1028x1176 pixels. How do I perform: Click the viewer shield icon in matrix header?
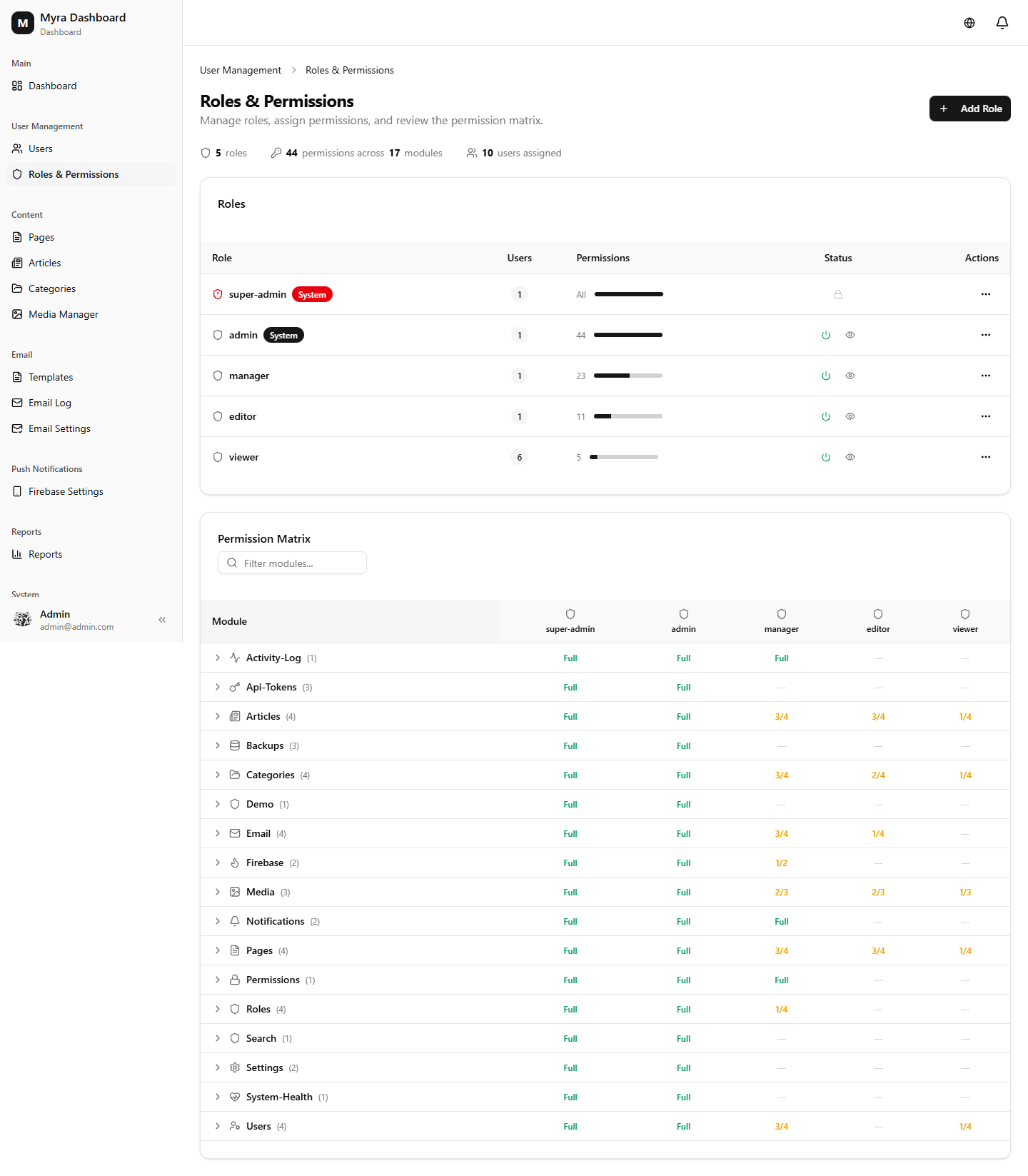pos(965,614)
